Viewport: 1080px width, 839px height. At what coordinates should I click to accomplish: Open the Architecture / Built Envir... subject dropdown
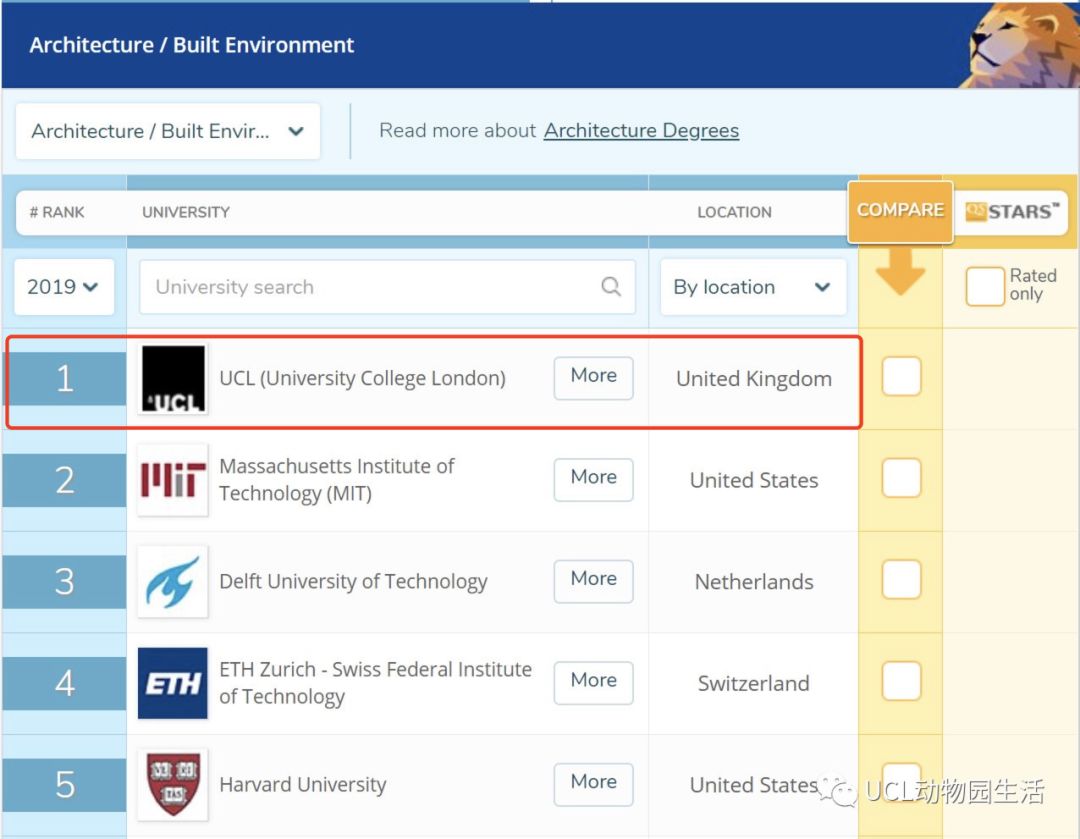click(x=167, y=131)
